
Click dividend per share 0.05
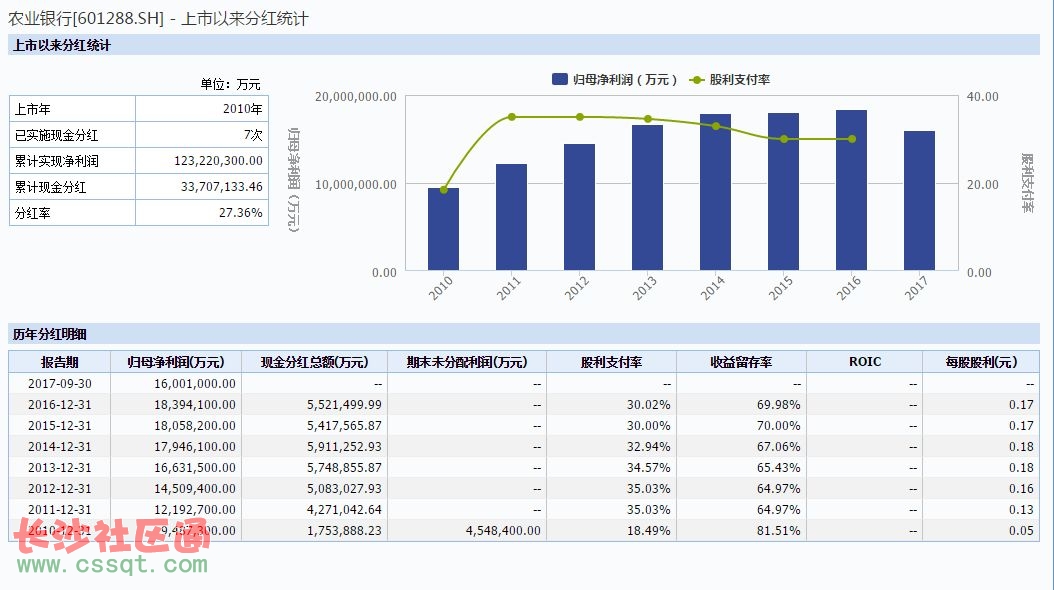click(x=1021, y=530)
